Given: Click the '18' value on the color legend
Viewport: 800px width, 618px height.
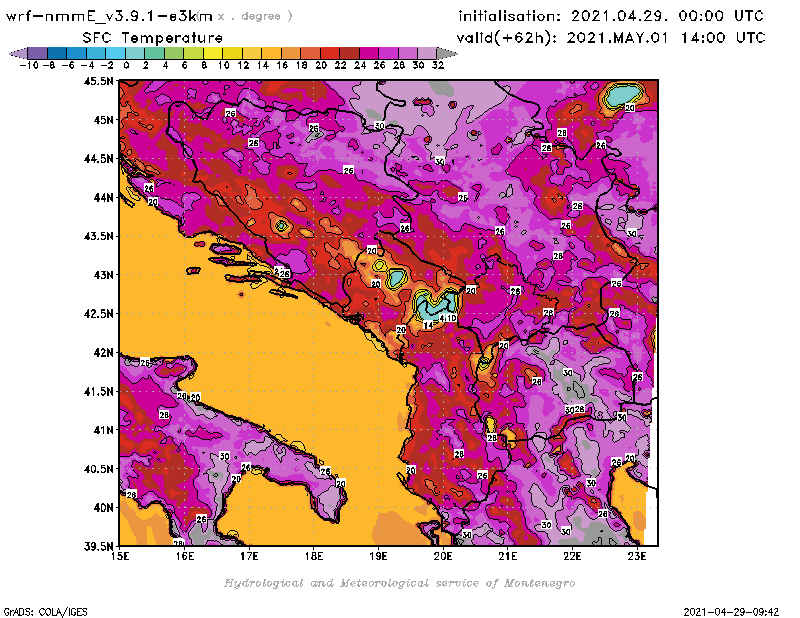Looking at the screenshot, I should point(302,66).
